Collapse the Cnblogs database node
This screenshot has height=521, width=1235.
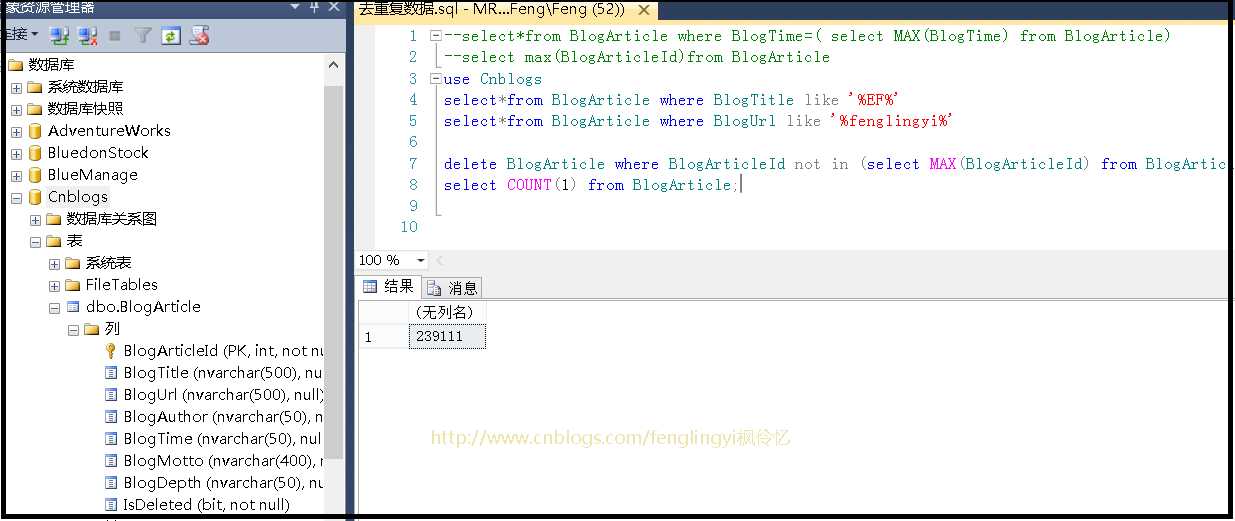coord(16,198)
